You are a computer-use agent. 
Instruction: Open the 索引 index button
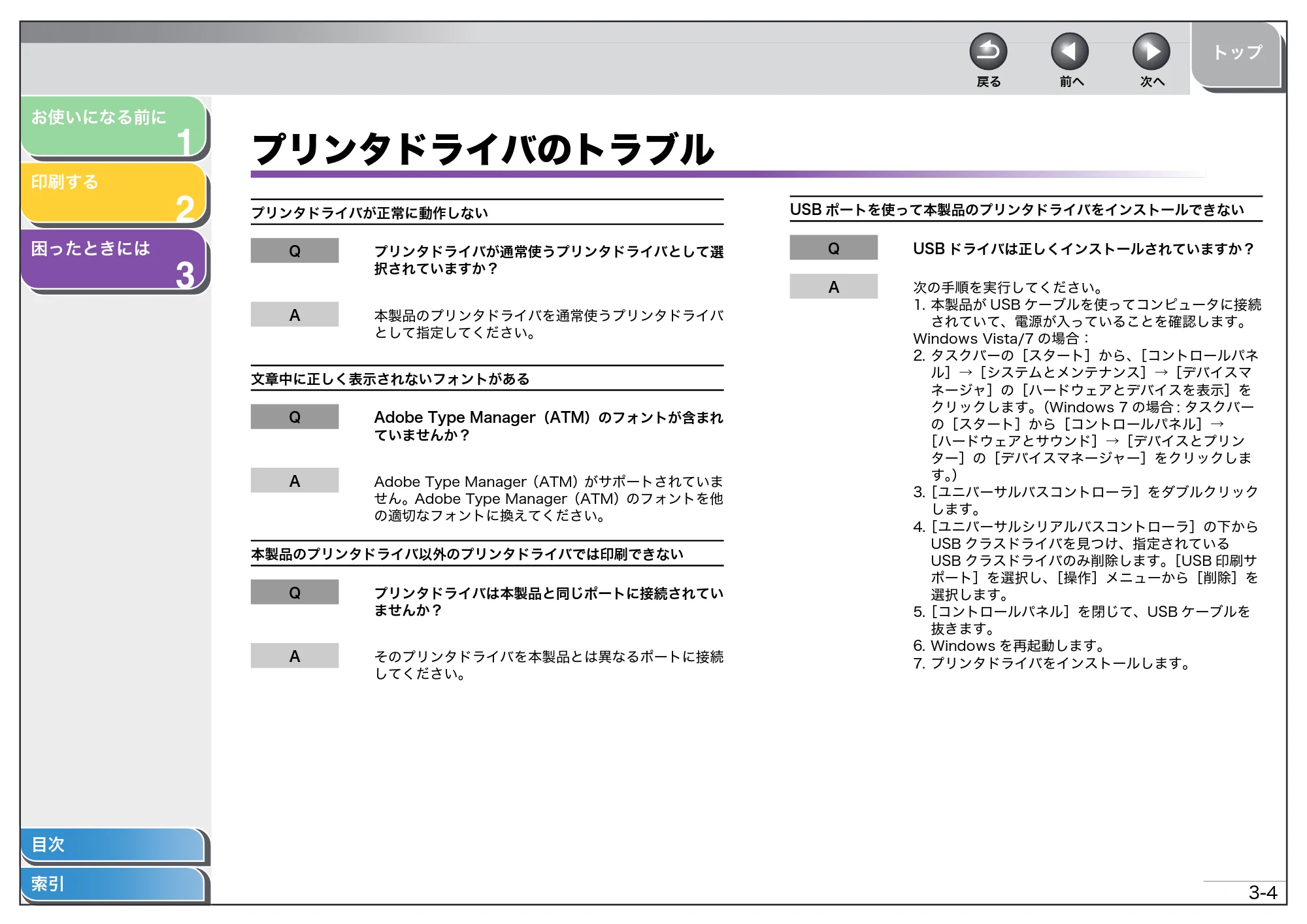pos(112,883)
